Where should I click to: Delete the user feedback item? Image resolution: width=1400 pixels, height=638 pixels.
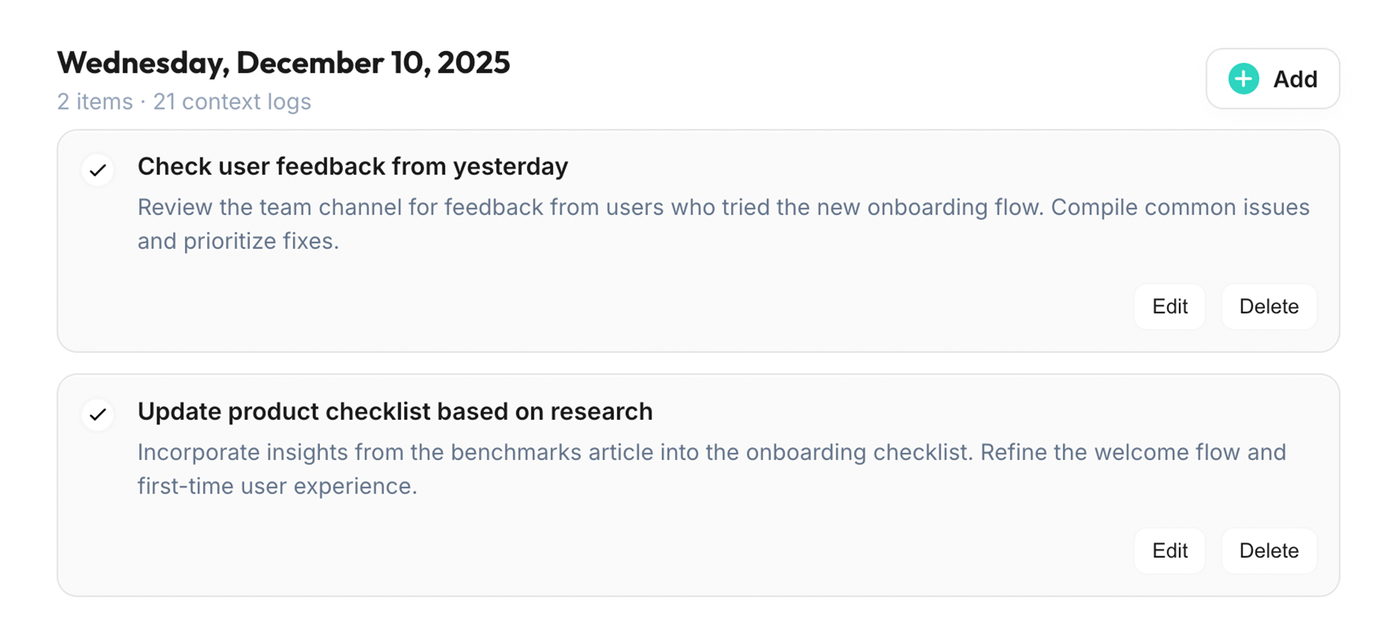pyautogui.click(x=1268, y=307)
